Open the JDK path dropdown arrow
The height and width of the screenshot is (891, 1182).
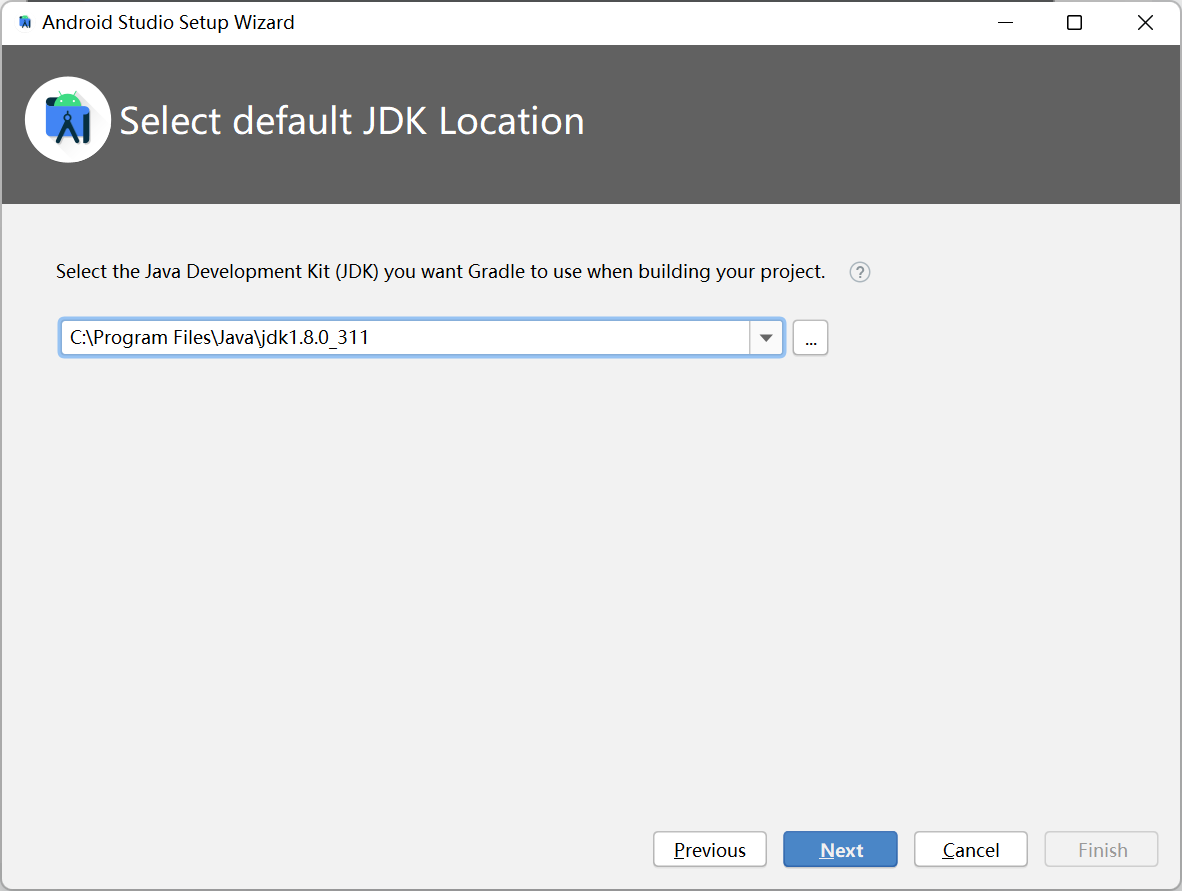(x=766, y=338)
